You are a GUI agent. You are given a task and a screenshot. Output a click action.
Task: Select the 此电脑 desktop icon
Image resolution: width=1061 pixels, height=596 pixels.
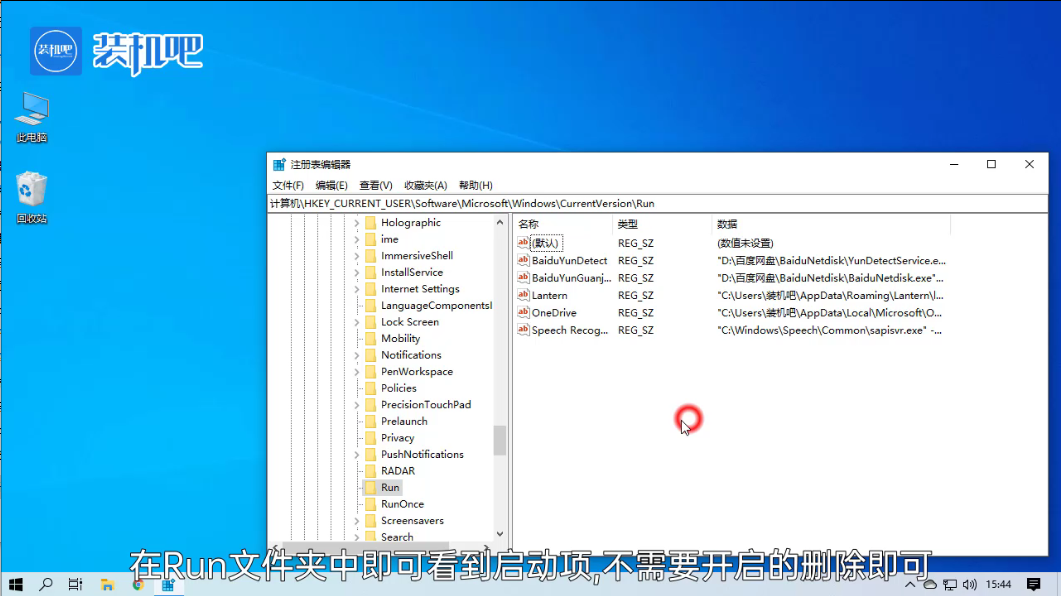[31, 109]
